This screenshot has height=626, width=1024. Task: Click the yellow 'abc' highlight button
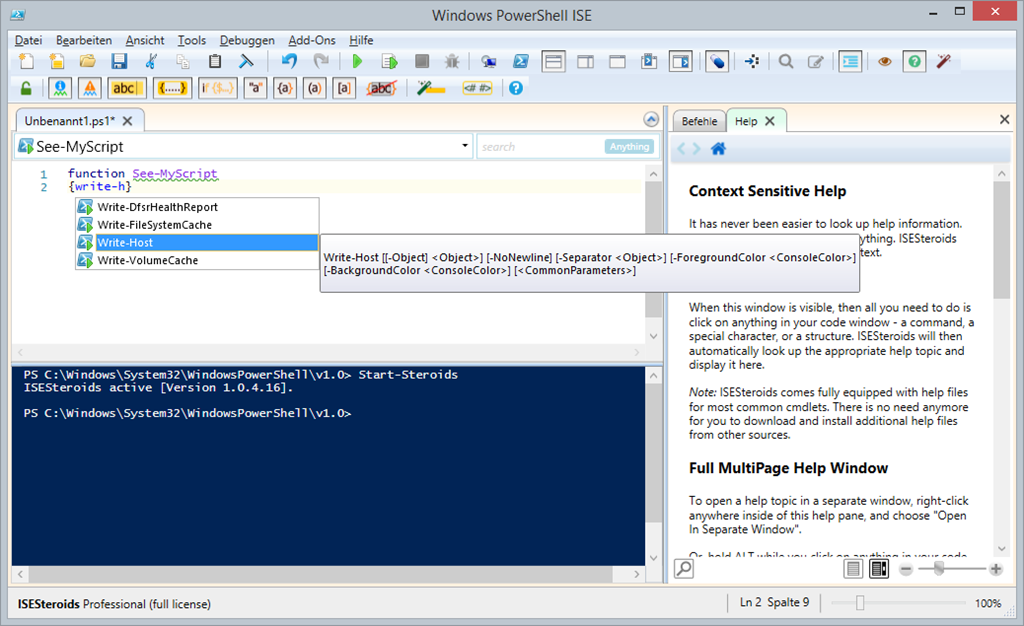coord(126,88)
